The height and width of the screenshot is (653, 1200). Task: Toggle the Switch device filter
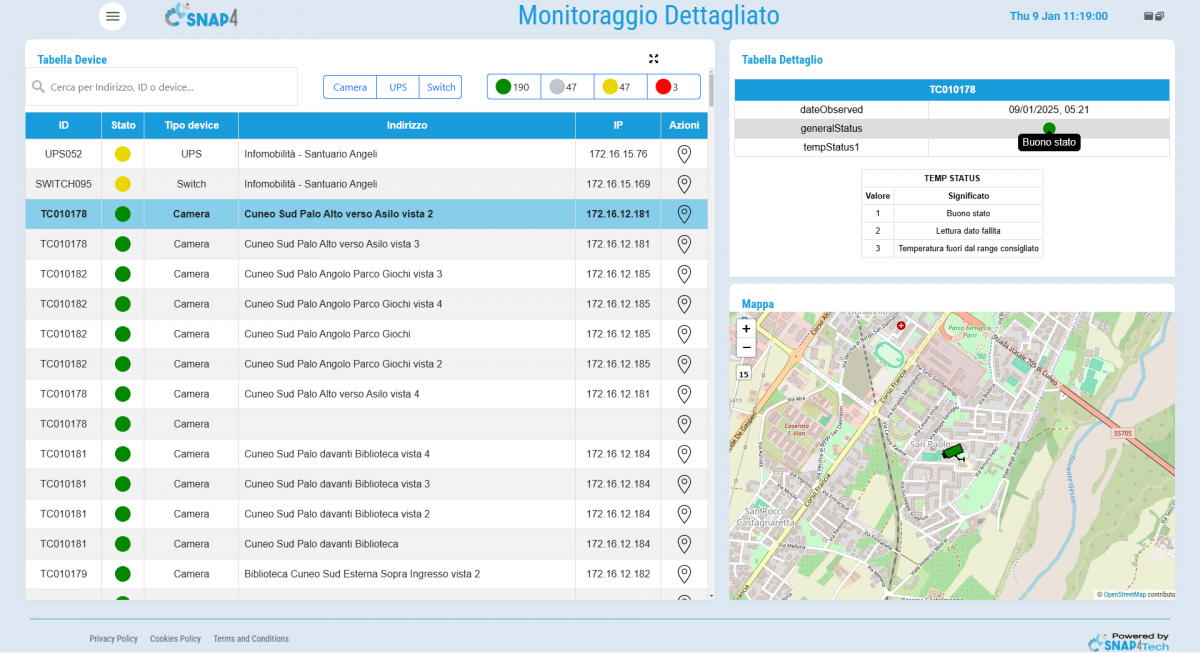(441, 87)
